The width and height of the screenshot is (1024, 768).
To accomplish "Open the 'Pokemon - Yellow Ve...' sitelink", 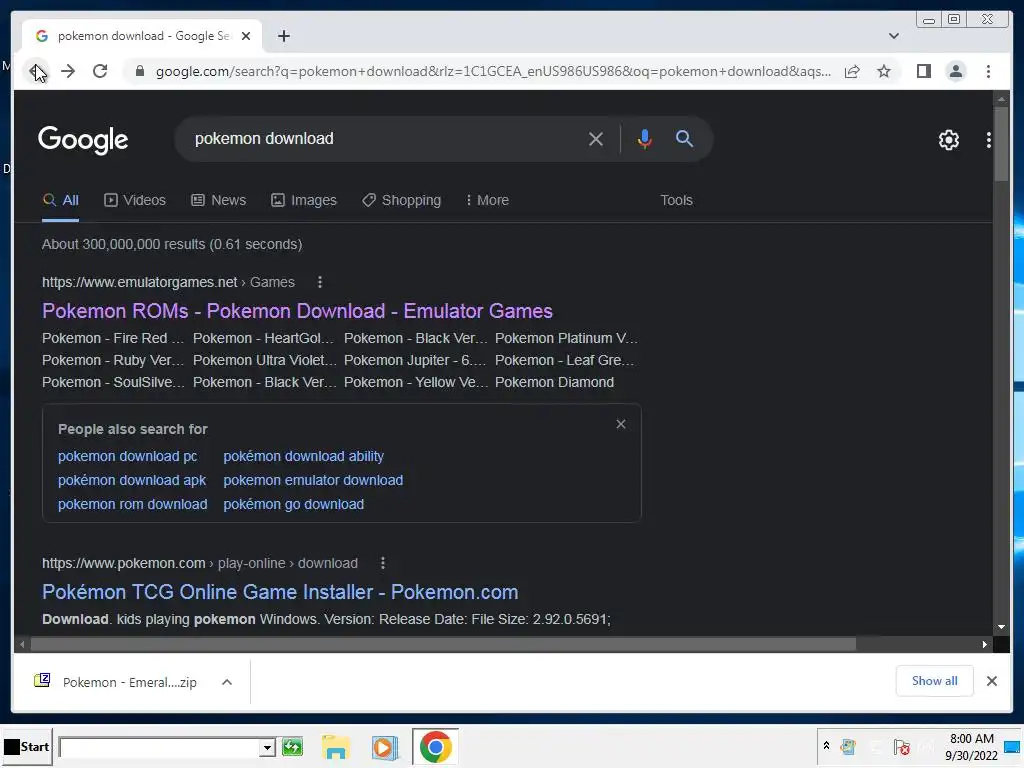I will click(416, 382).
